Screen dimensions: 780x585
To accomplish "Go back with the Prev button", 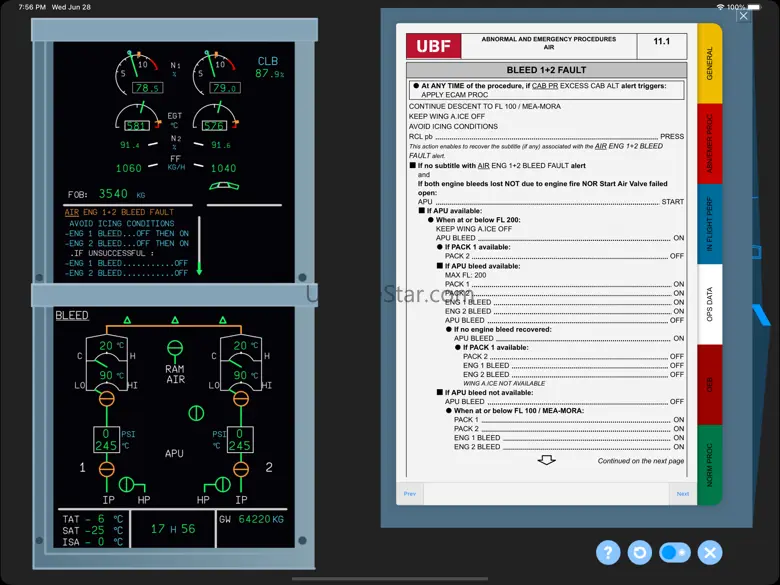I will click(x=410, y=493).
